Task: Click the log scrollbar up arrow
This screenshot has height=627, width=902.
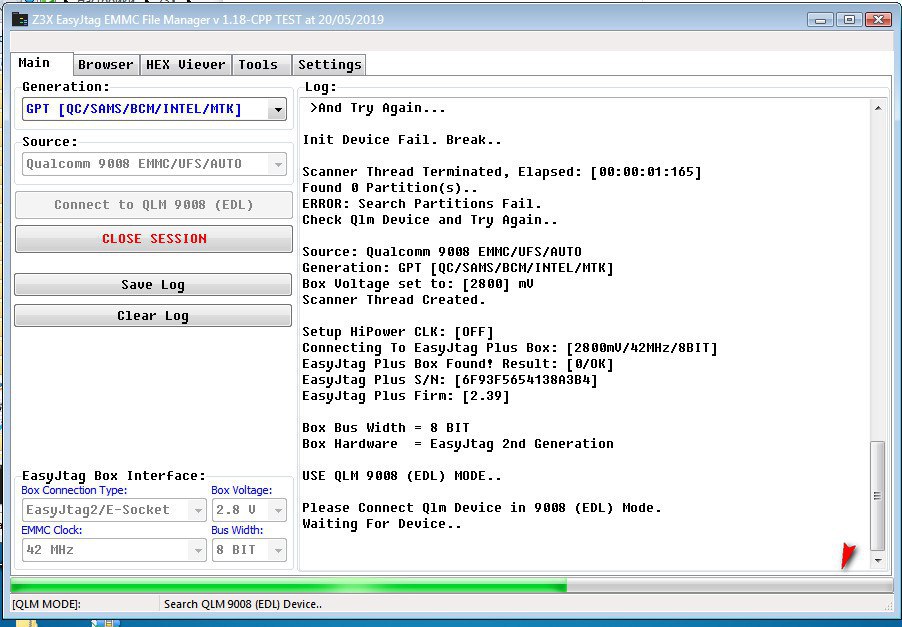Action: [x=878, y=108]
